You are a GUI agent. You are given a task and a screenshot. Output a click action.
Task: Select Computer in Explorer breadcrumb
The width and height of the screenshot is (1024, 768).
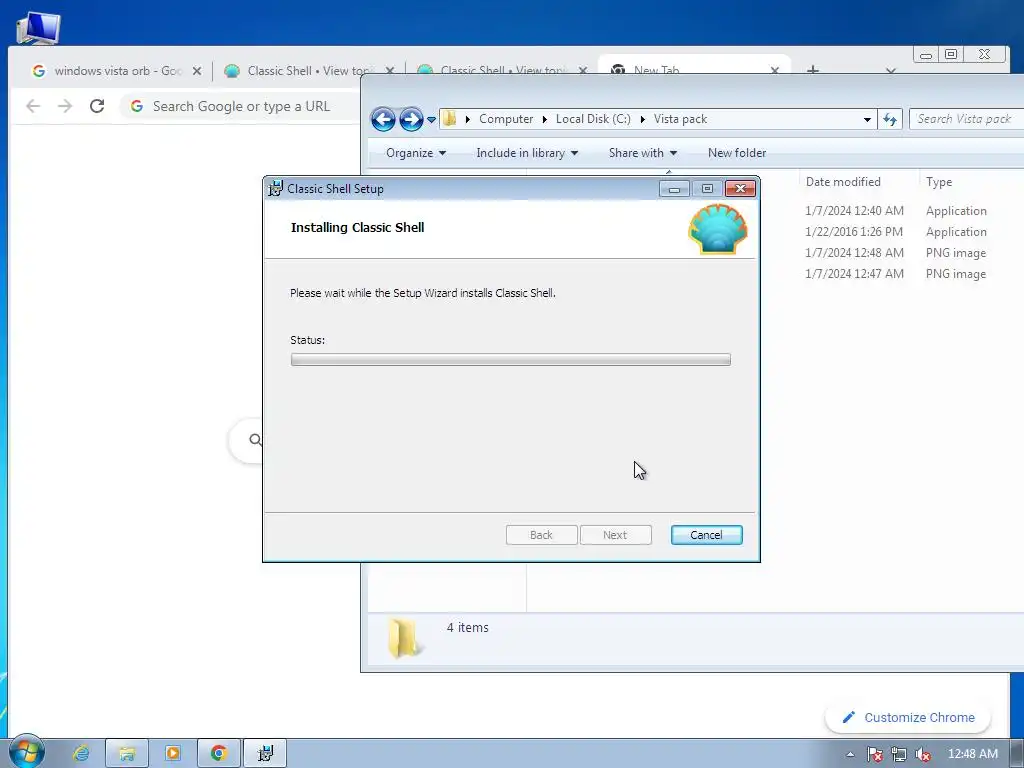coord(506,119)
